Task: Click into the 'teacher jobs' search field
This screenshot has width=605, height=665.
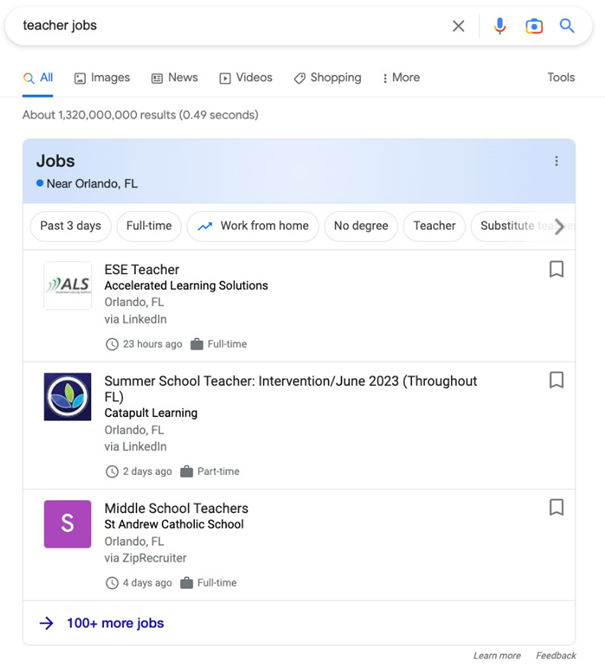Action: (x=229, y=26)
